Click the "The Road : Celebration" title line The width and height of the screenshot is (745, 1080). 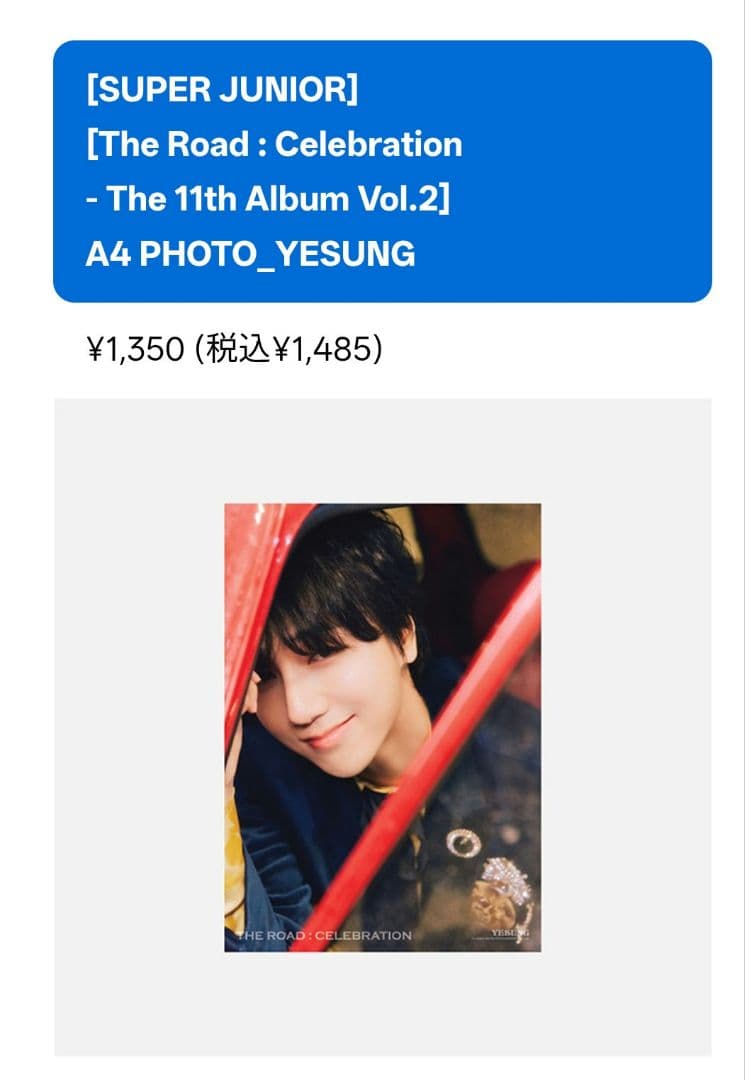tap(274, 145)
